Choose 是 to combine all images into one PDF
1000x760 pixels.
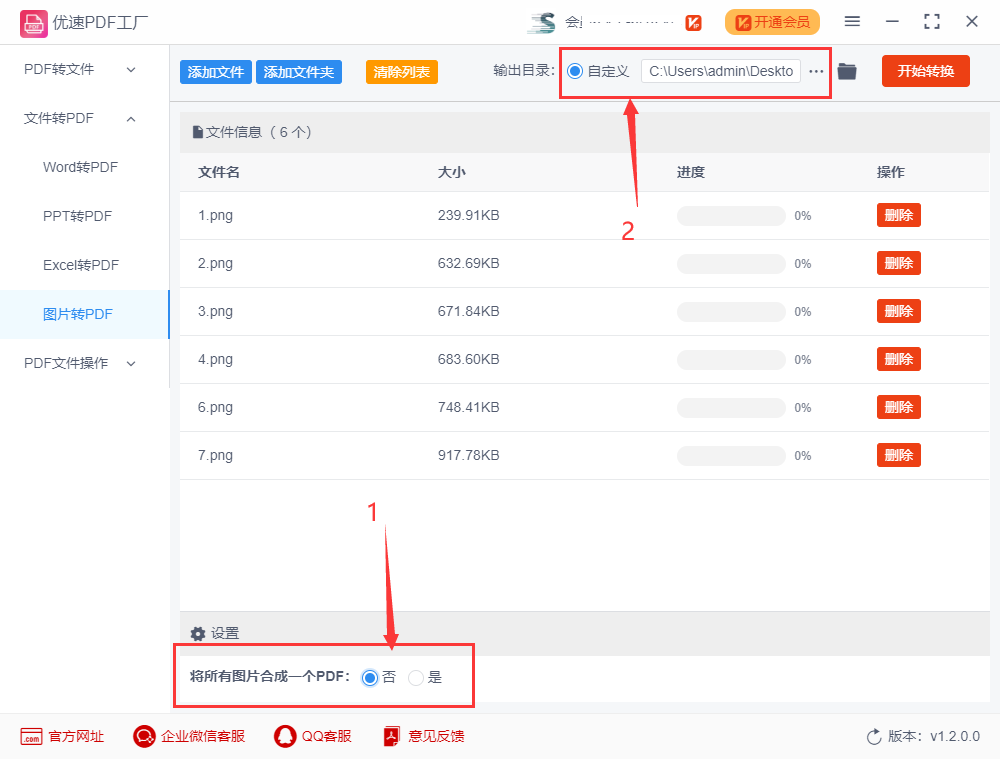coord(416,677)
